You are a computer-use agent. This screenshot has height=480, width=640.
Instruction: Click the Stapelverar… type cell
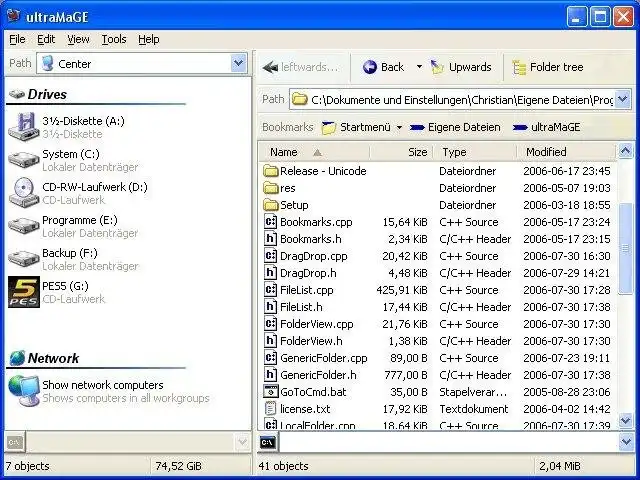[473, 392]
